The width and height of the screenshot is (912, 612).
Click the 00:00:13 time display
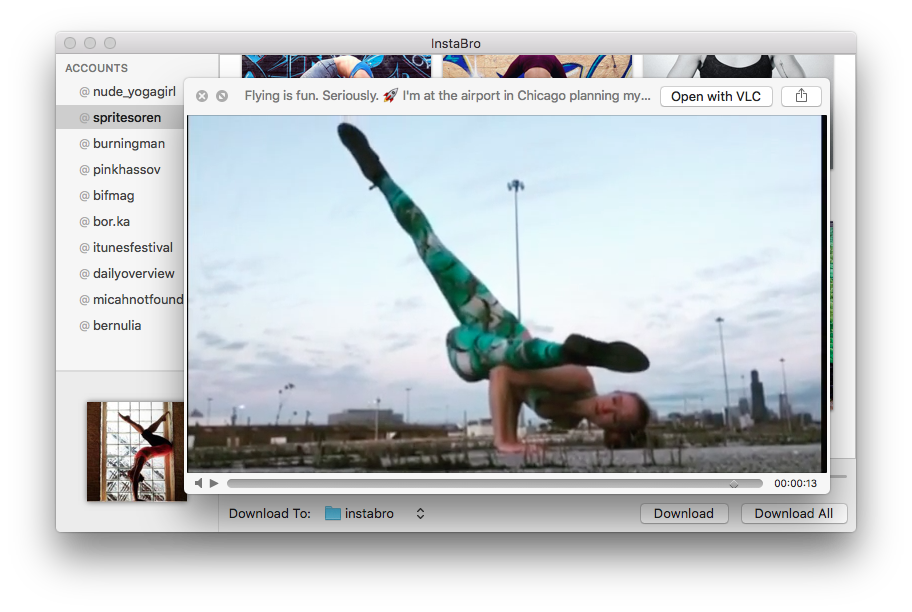(795, 483)
